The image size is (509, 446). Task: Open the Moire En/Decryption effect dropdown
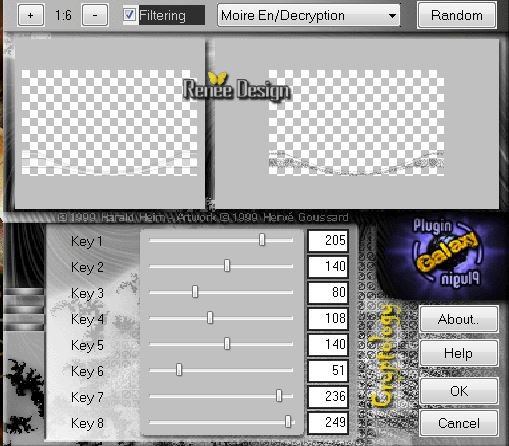pos(308,15)
